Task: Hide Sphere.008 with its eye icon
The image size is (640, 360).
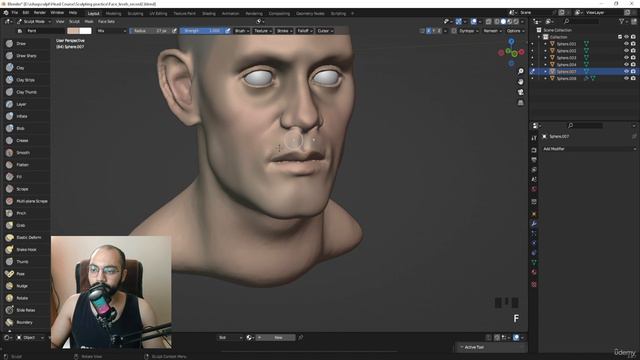Action: coord(626,78)
